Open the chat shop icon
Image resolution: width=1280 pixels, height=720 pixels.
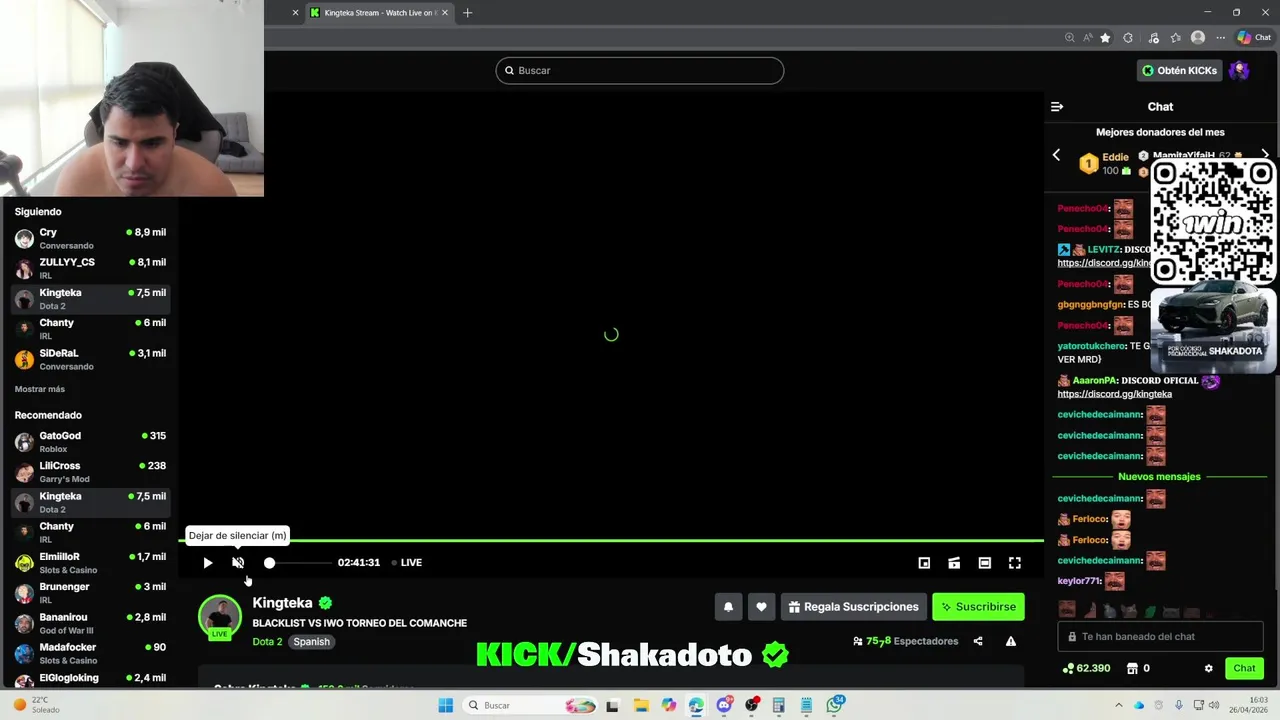click(x=1138, y=668)
